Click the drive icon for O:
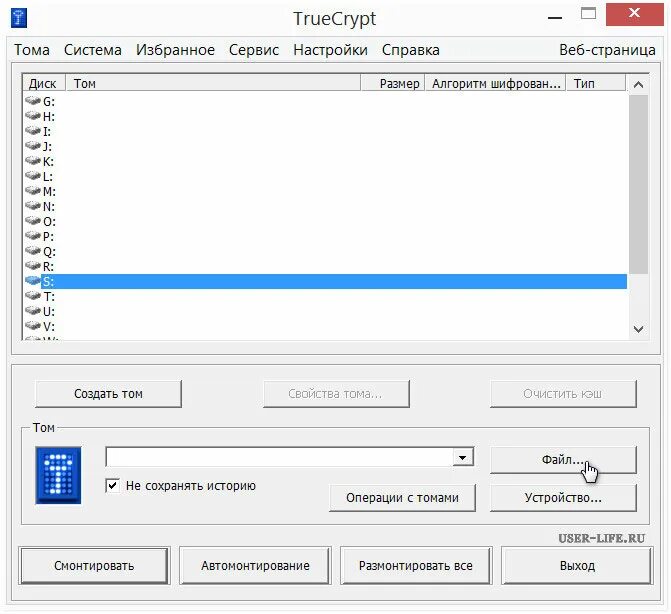671x614 pixels. [33, 221]
